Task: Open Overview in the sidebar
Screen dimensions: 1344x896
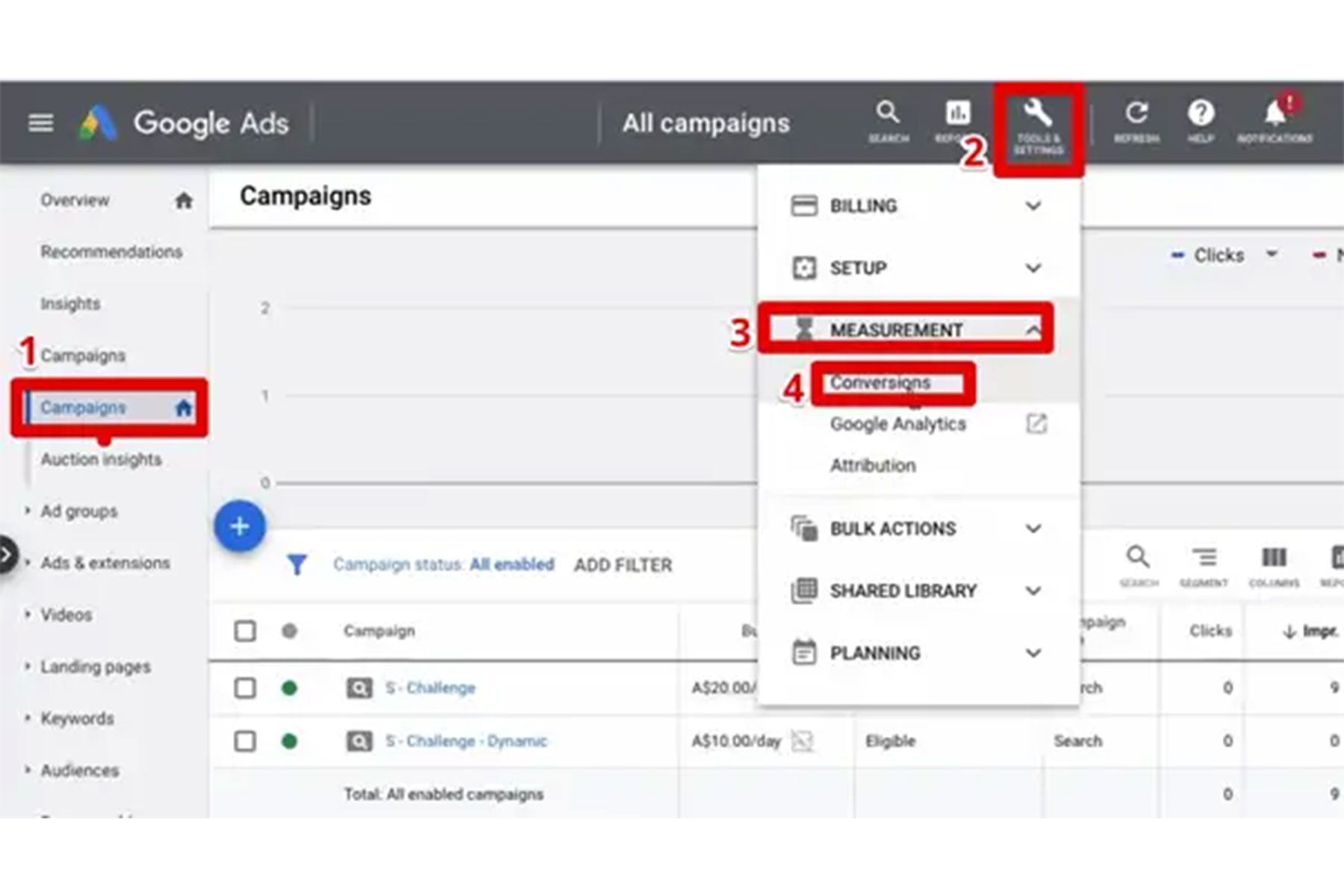Action: (x=75, y=200)
